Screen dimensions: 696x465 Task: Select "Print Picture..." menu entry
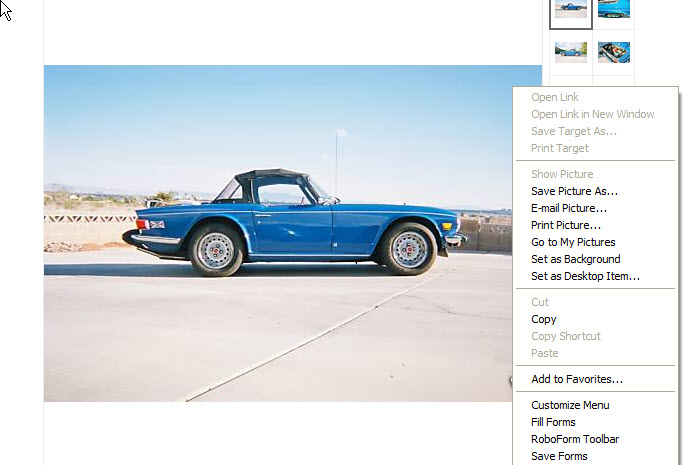(565, 225)
